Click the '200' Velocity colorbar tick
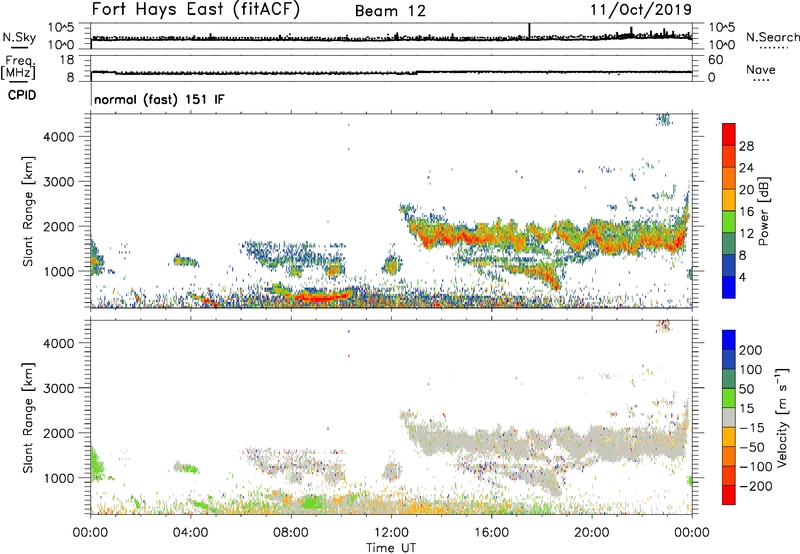This screenshot has height=554, width=800. [x=751, y=350]
